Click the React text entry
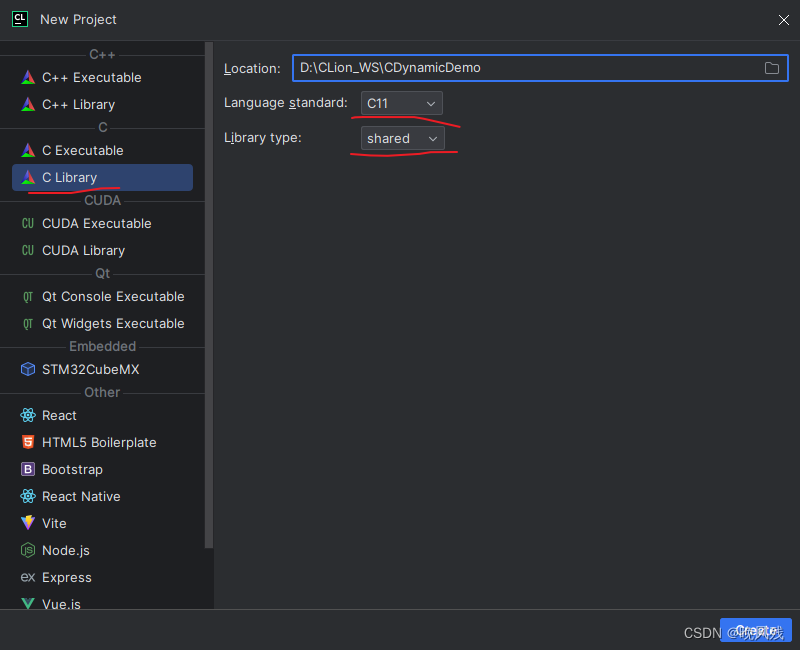 coord(59,415)
